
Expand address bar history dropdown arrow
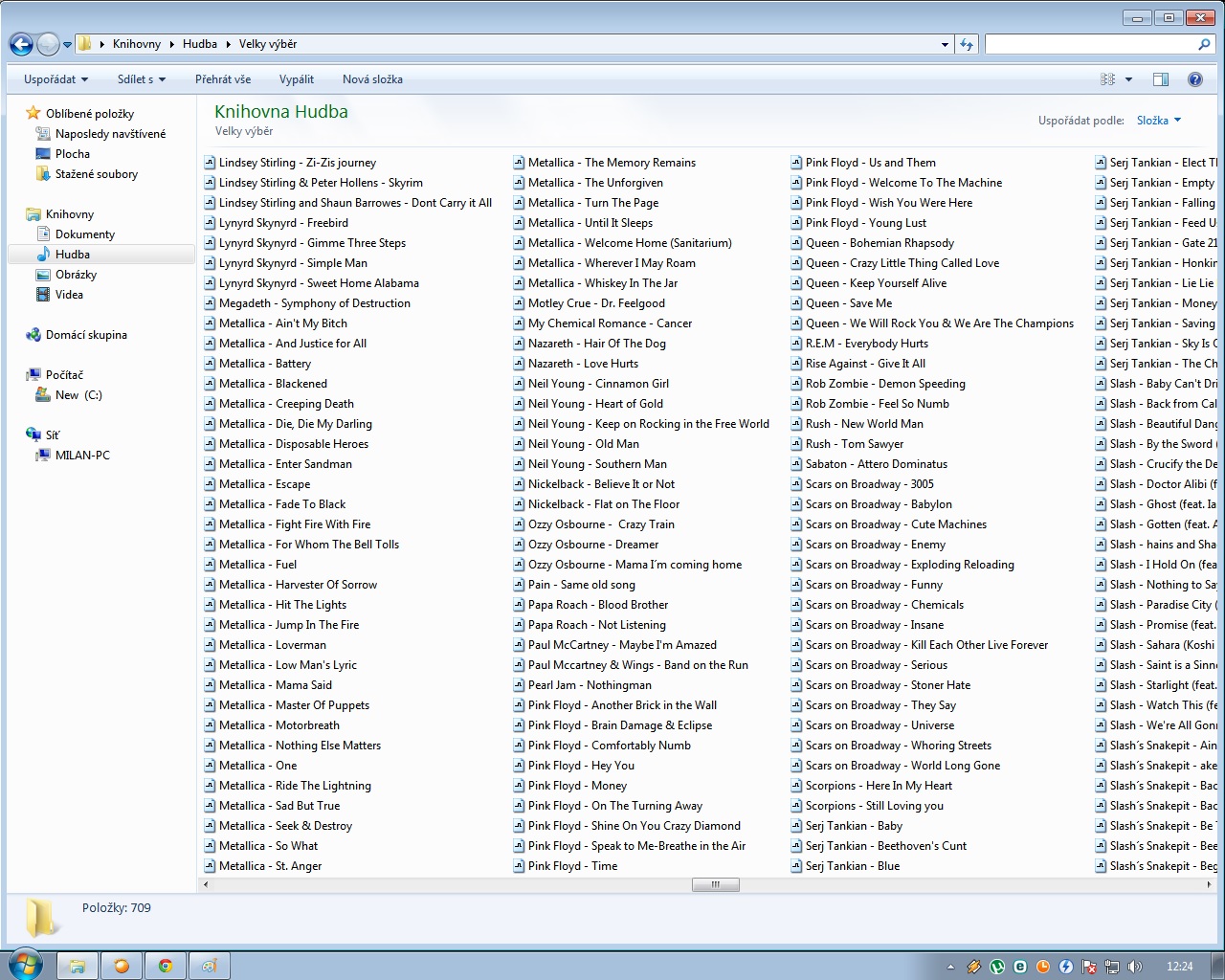pos(945,44)
